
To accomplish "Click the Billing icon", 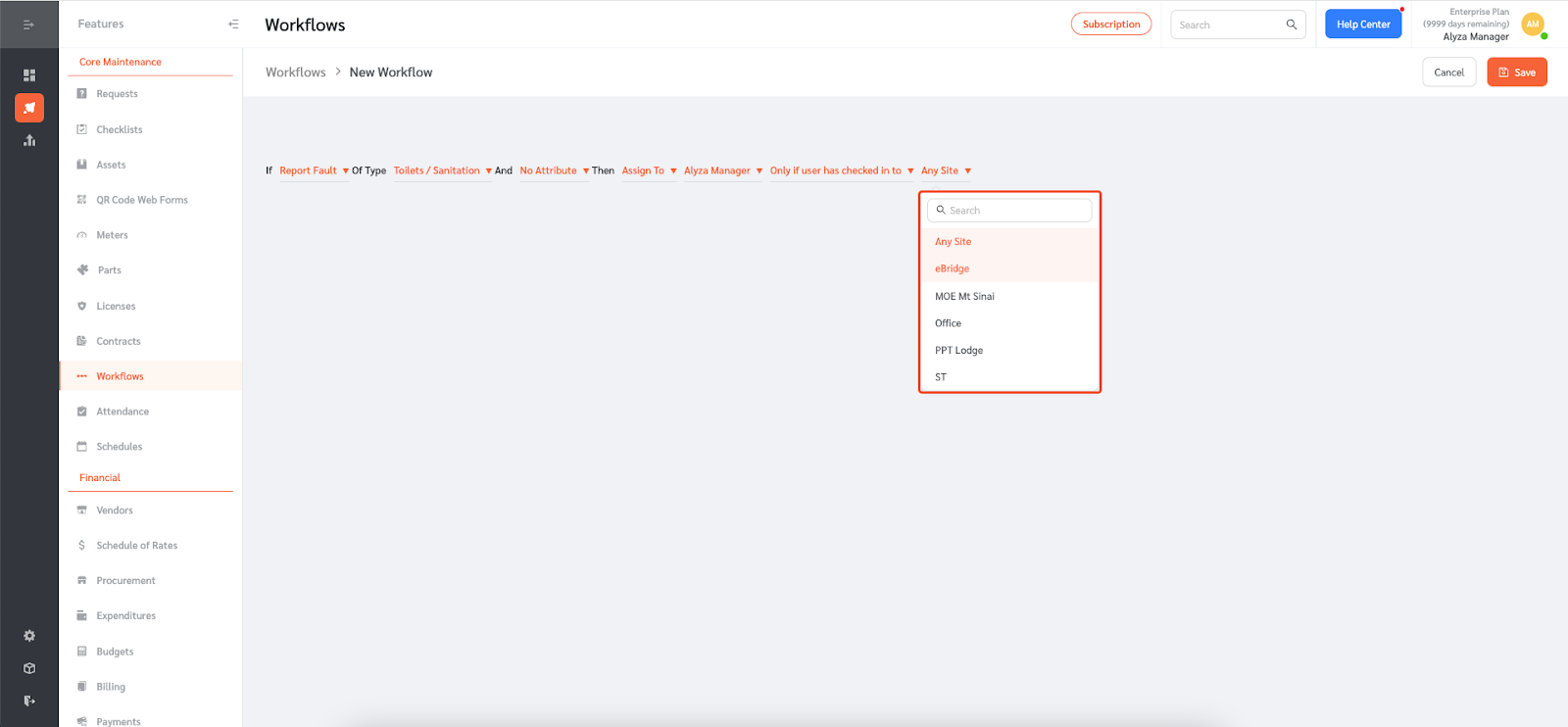I will 82,687.
